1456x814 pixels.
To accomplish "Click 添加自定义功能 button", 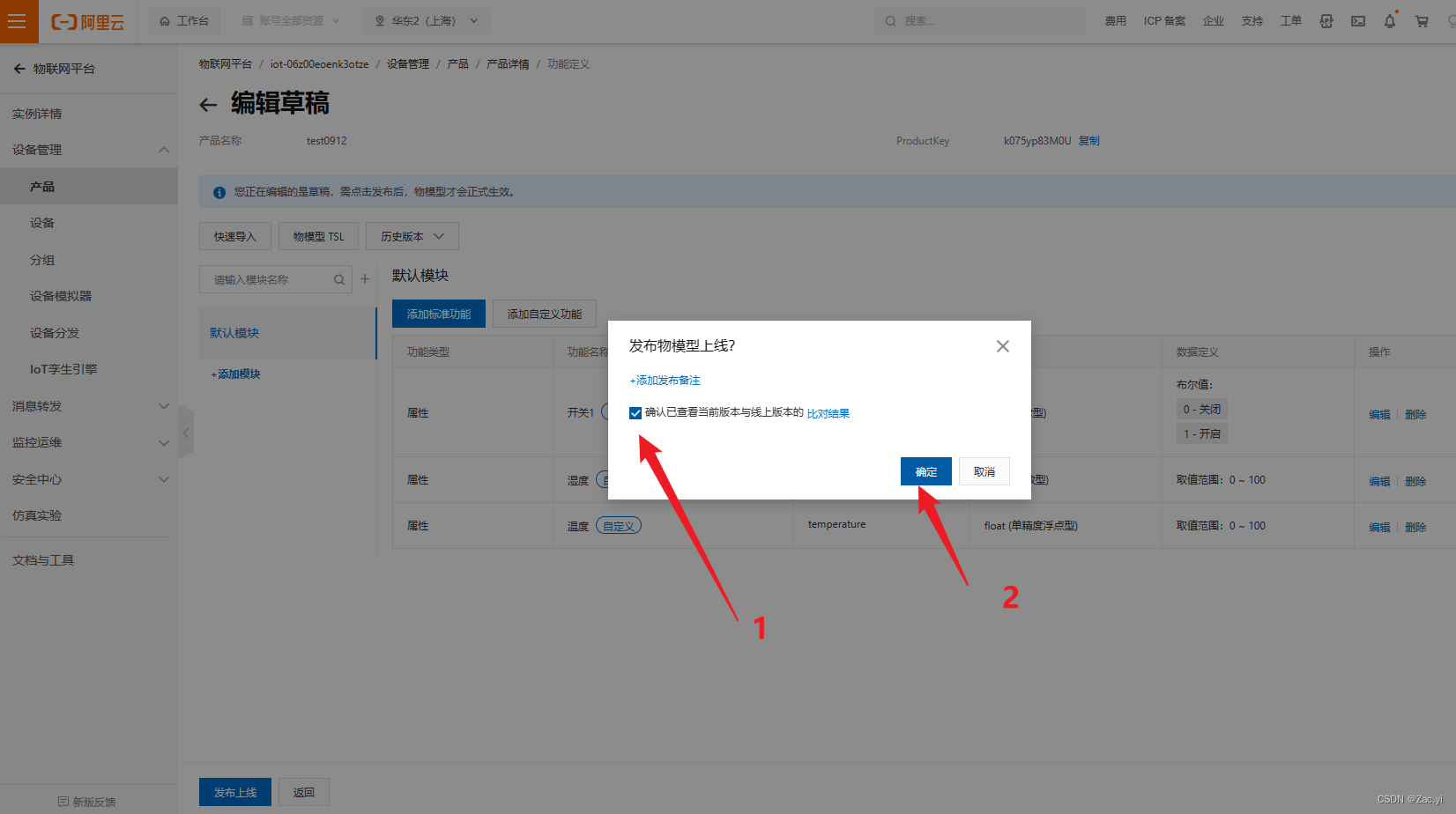I will click(x=545, y=314).
